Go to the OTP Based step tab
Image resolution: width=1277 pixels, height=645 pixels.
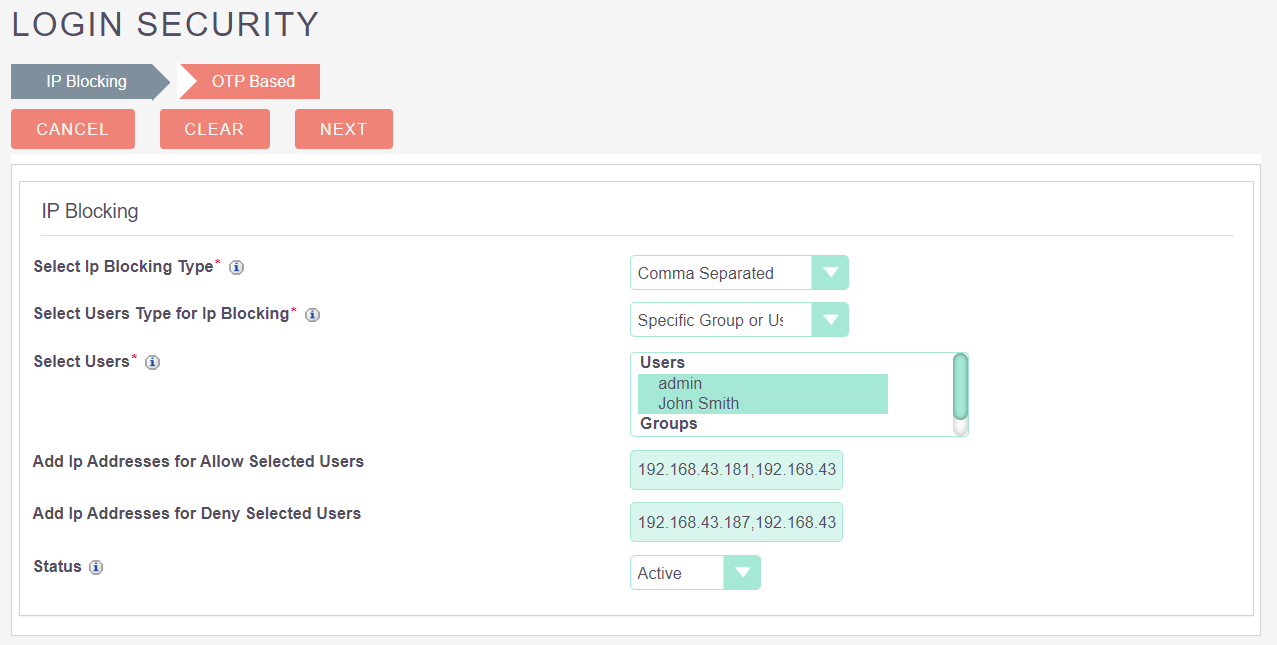click(253, 82)
